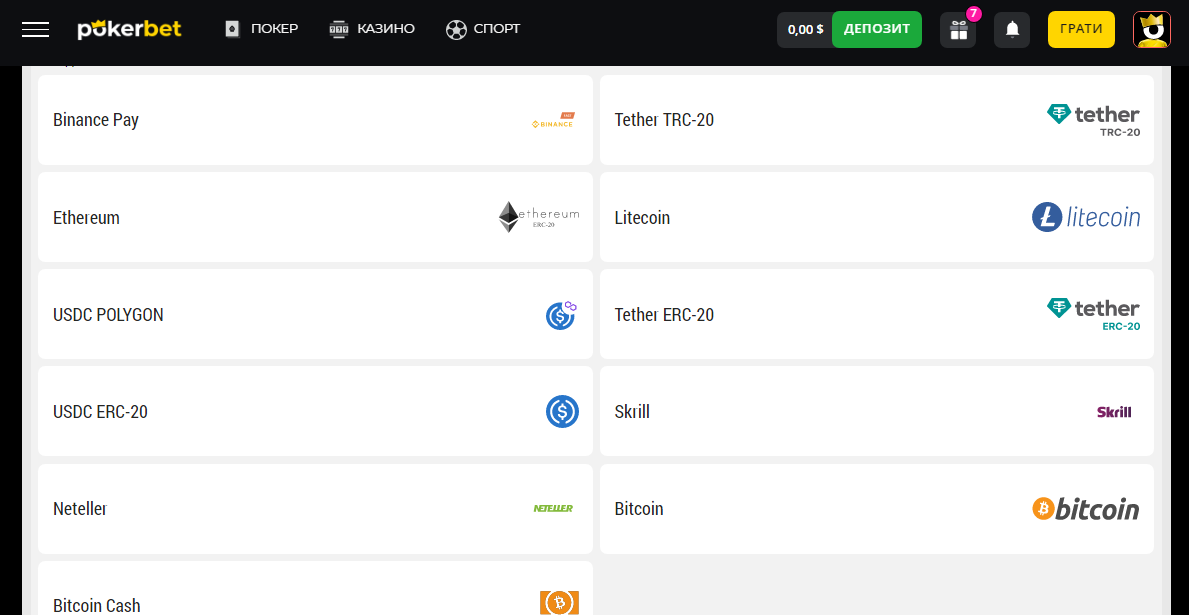This screenshot has width=1189, height=615.
Task: Click the 0,00 $ balance display
Action: 804,30
